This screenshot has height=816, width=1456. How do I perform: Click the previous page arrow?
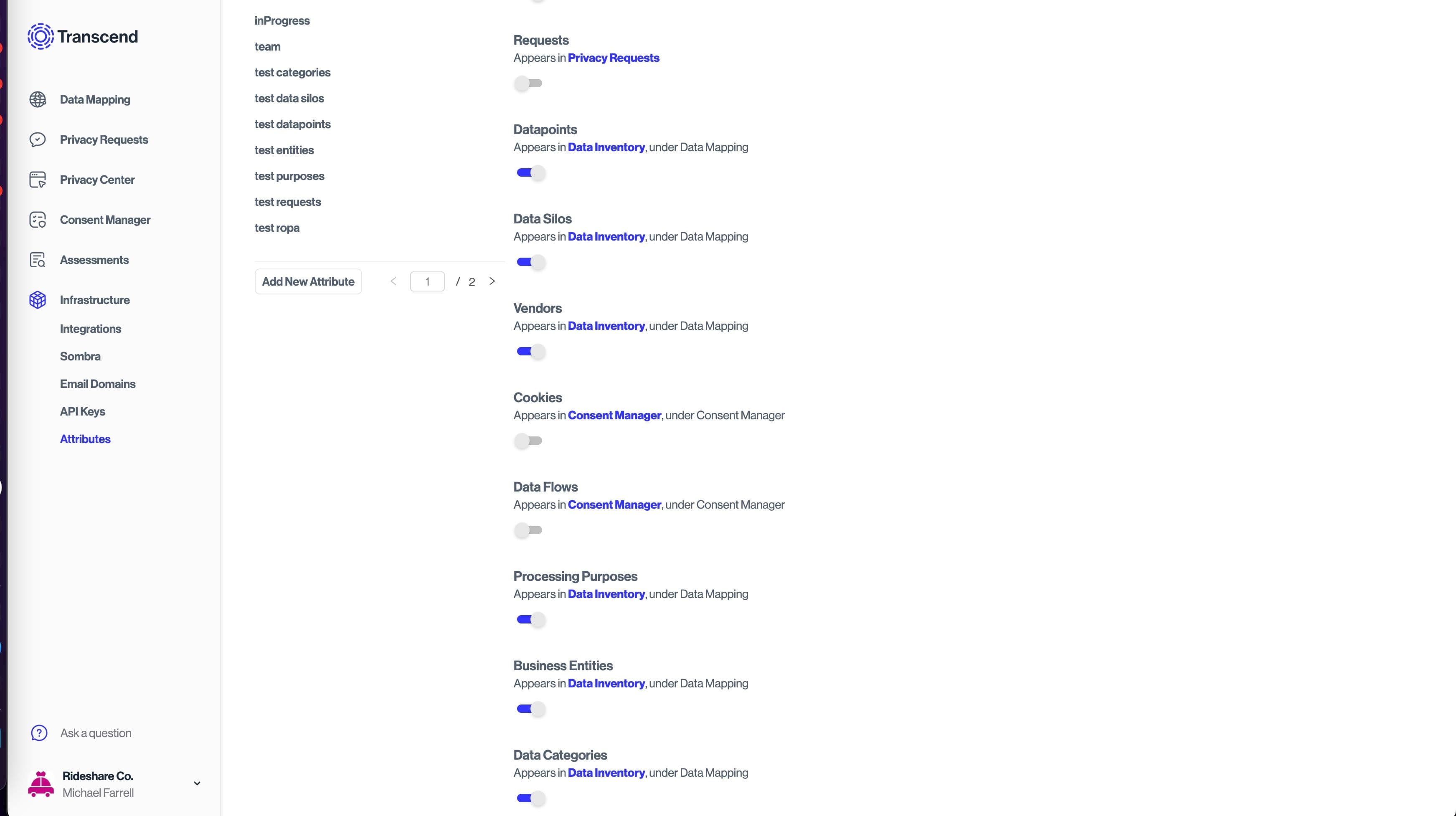pos(393,281)
